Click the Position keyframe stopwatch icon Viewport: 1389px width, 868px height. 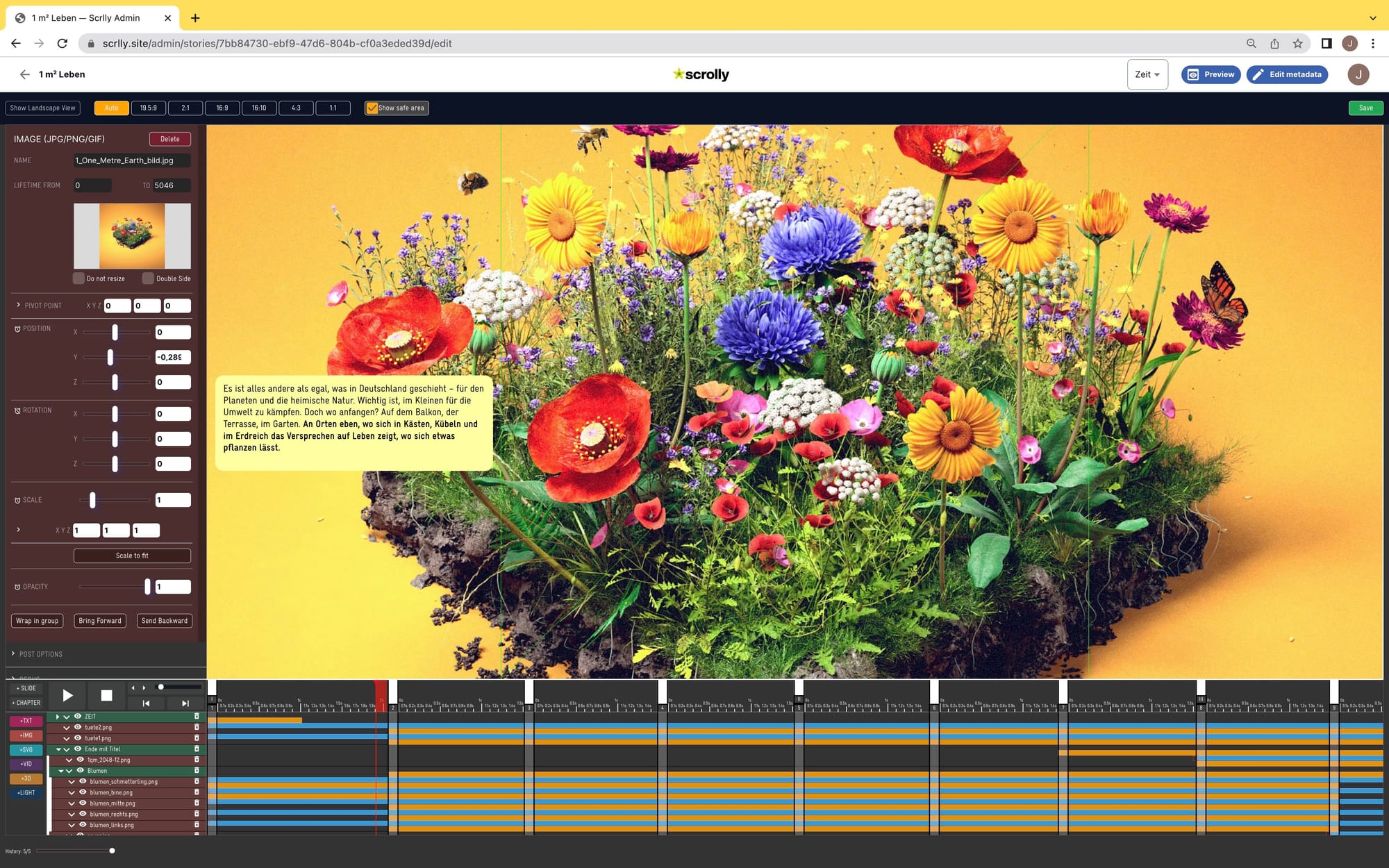point(17,329)
